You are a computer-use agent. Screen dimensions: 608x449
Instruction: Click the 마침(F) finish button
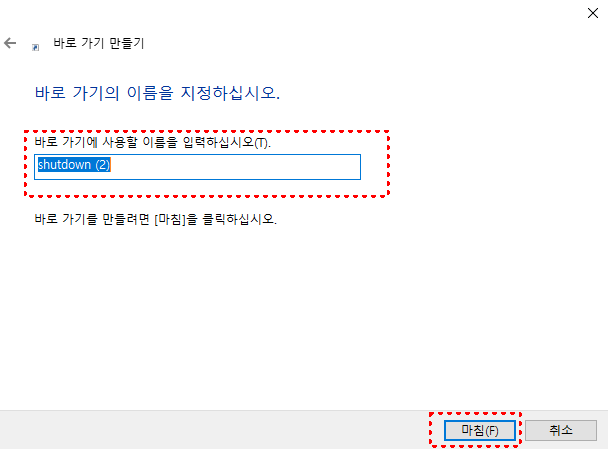click(x=480, y=430)
